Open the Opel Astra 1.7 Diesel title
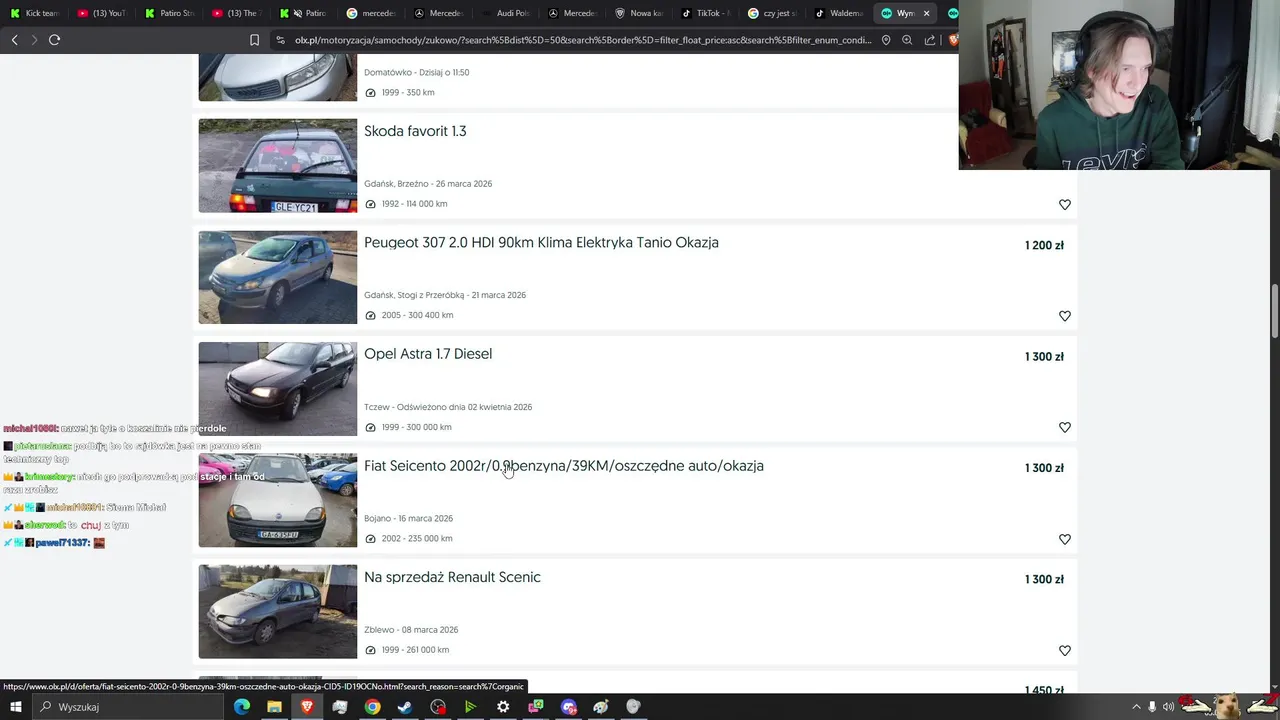Screen dimensions: 1280x720 coord(428,354)
